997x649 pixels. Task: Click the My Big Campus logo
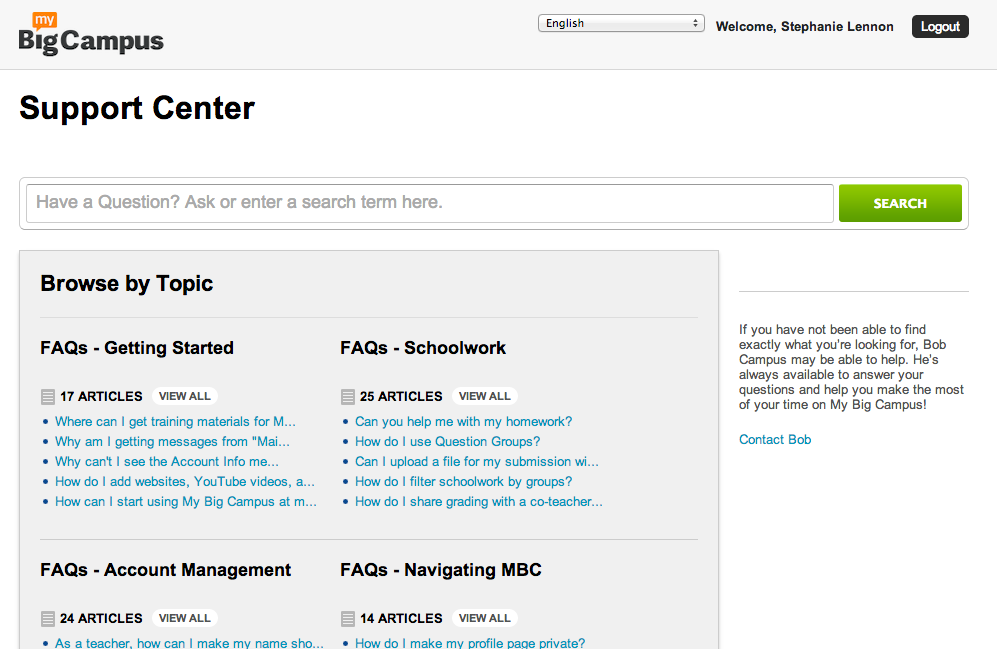tap(91, 34)
